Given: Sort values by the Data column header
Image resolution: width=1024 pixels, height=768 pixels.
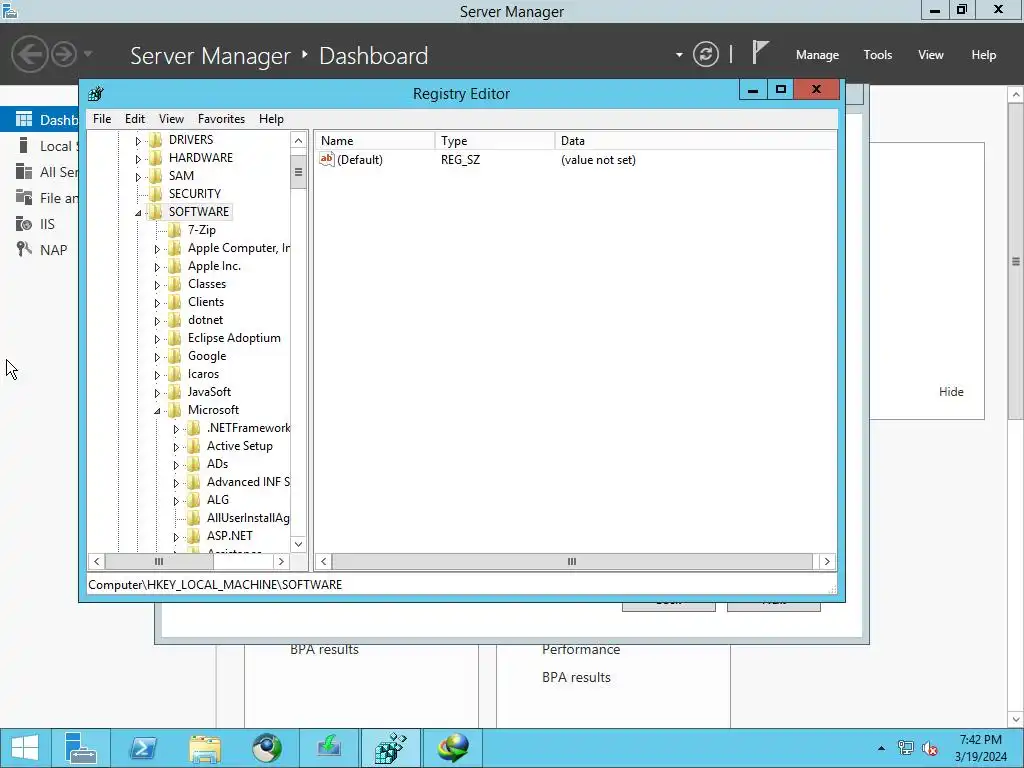Looking at the screenshot, I should pyautogui.click(x=696, y=140).
